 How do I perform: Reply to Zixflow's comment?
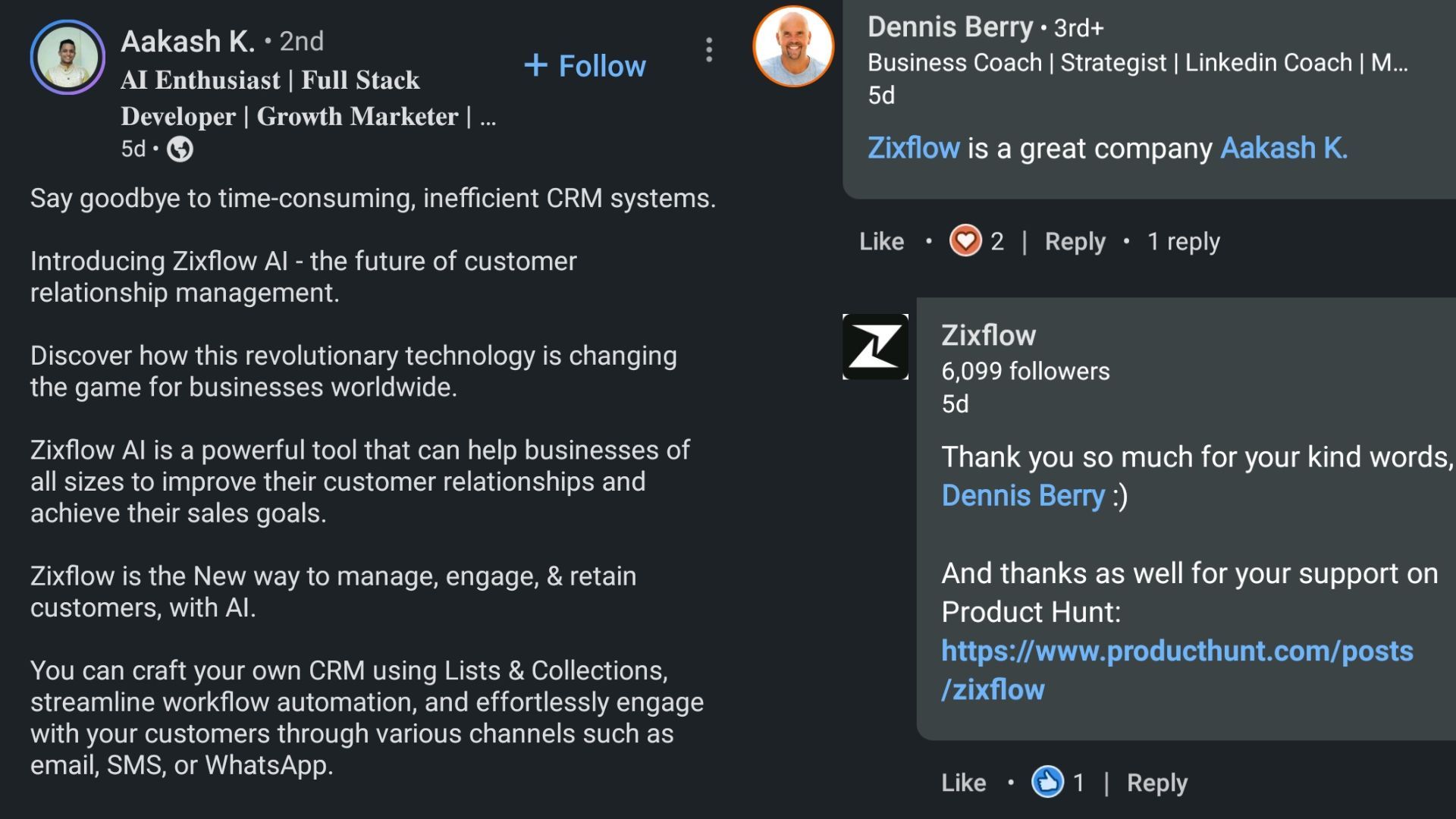[1156, 783]
